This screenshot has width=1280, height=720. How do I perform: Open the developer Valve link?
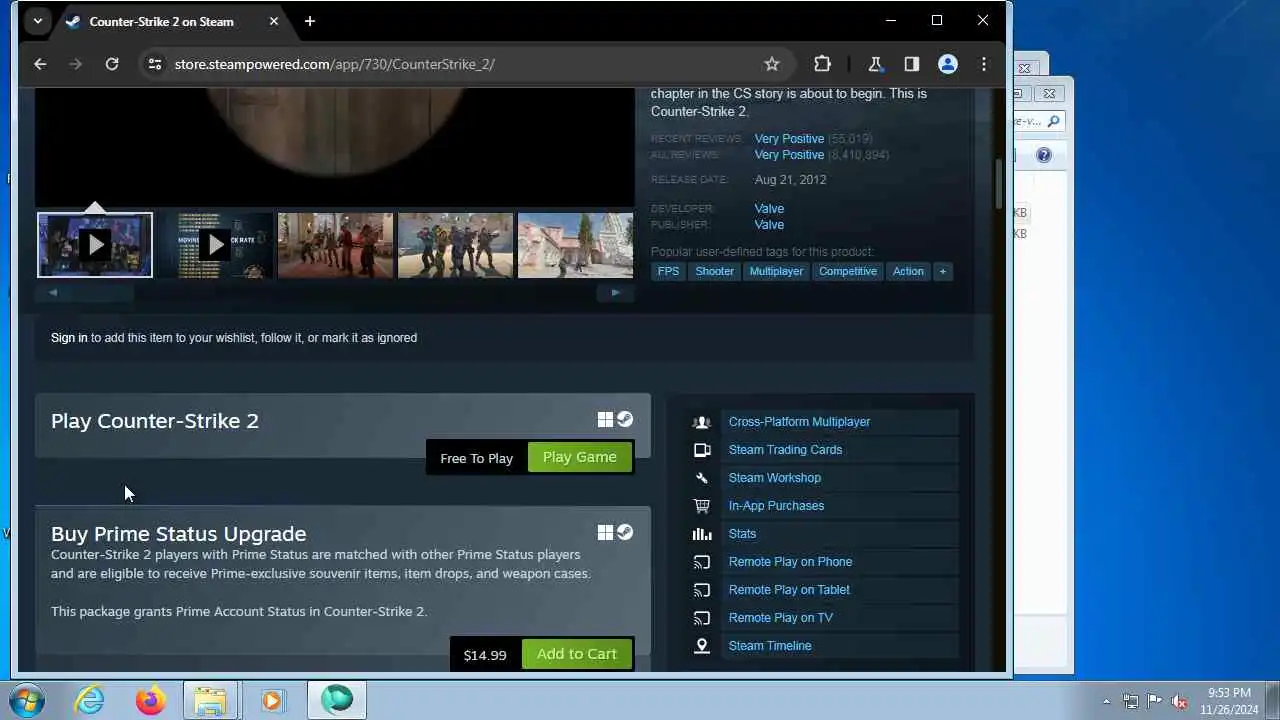(769, 209)
